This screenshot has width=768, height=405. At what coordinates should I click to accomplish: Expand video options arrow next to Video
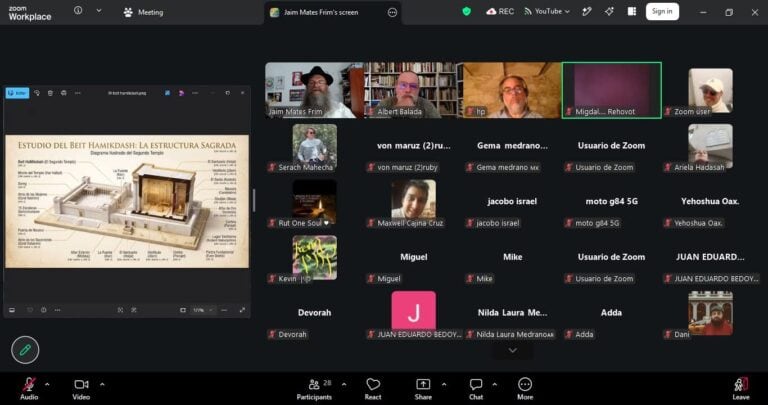[102, 384]
